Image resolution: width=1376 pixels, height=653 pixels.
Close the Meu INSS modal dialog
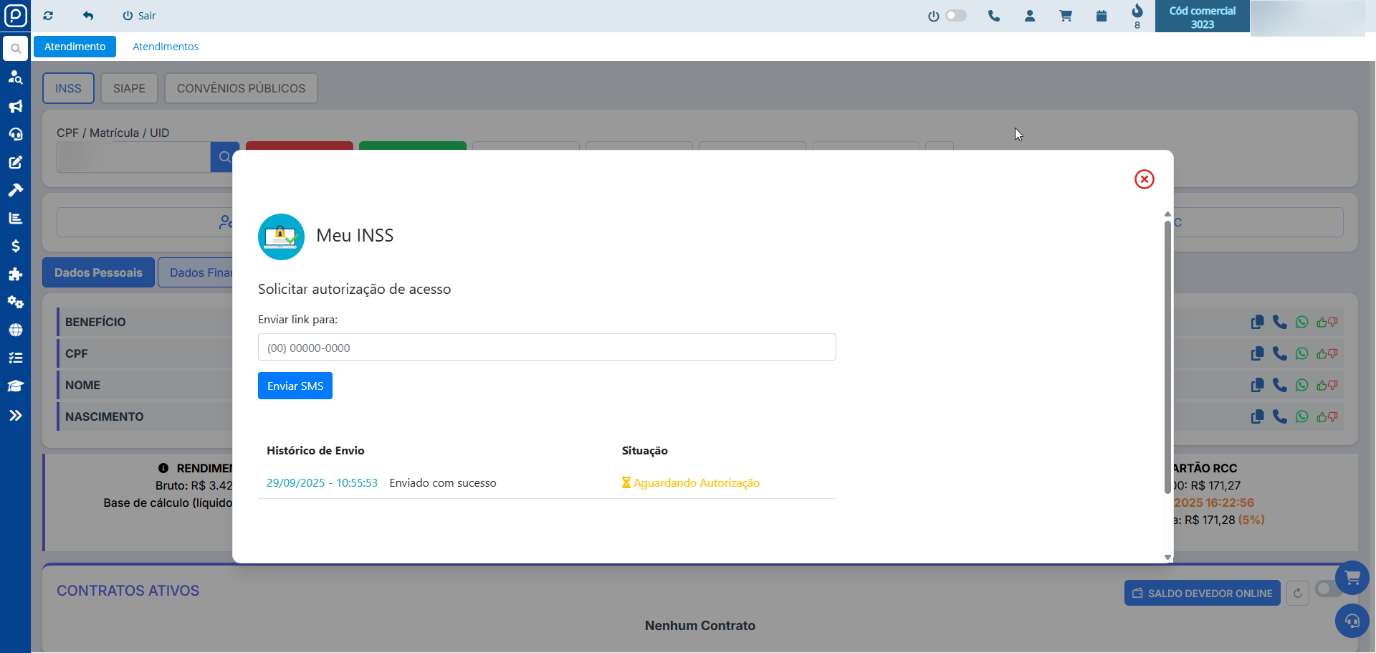[x=1144, y=179]
